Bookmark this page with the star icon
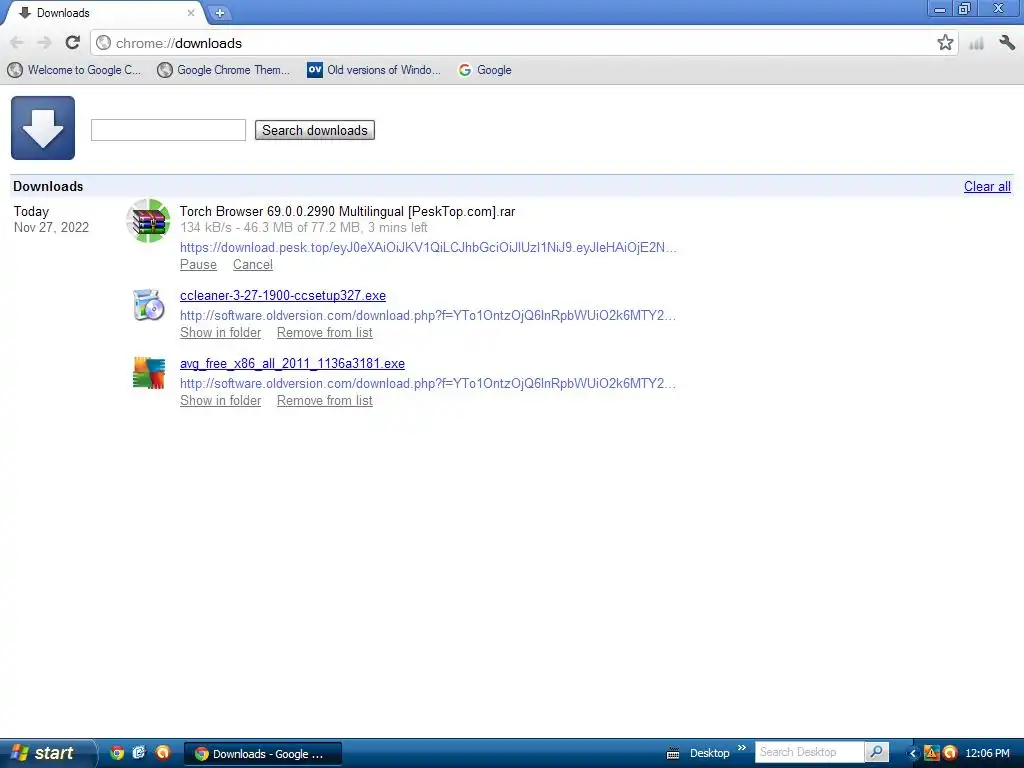Viewport: 1024px width, 768px height. click(944, 43)
